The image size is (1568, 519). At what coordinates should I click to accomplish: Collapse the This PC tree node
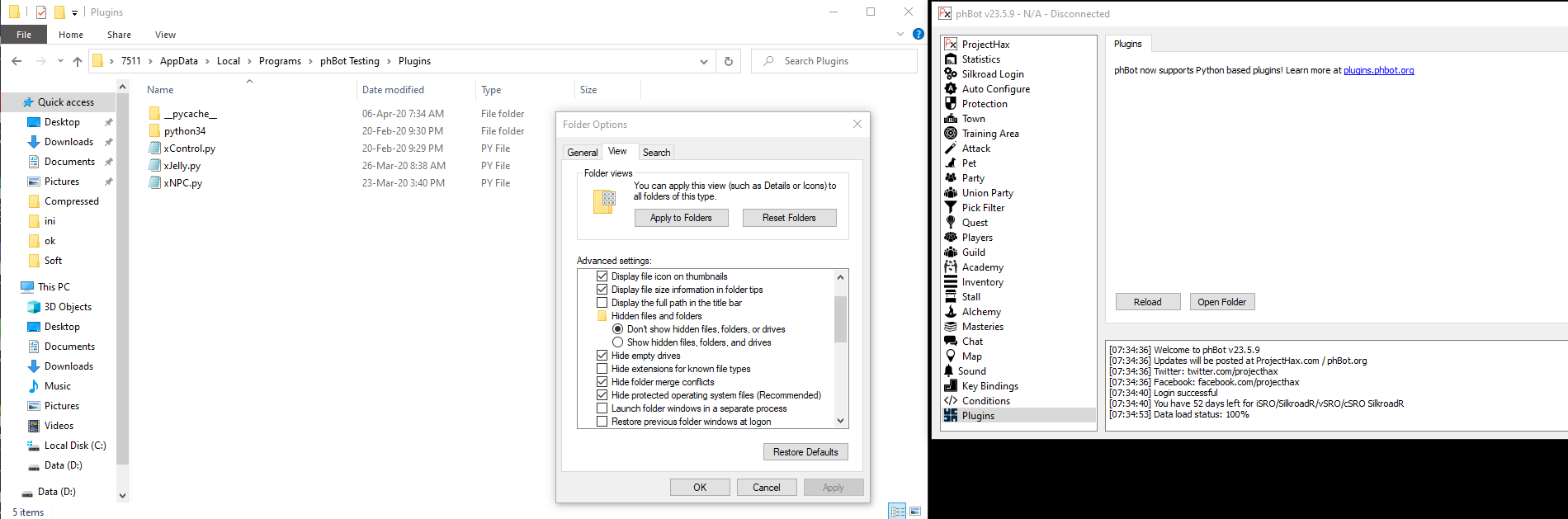pyautogui.click(x=12, y=287)
